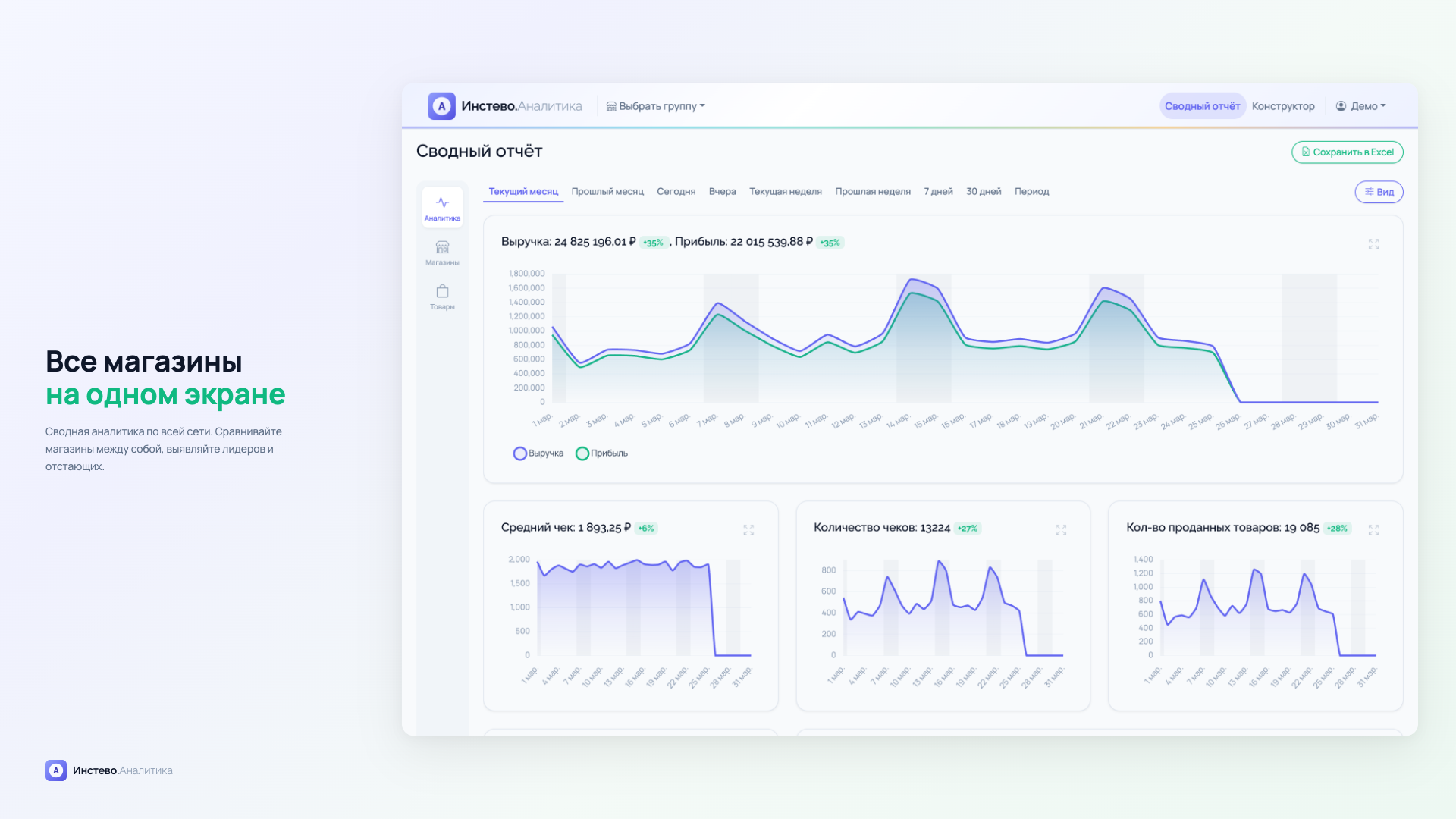Image resolution: width=1456 pixels, height=819 pixels.
Task: Open the Вид view options
Action: (1379, 192)
